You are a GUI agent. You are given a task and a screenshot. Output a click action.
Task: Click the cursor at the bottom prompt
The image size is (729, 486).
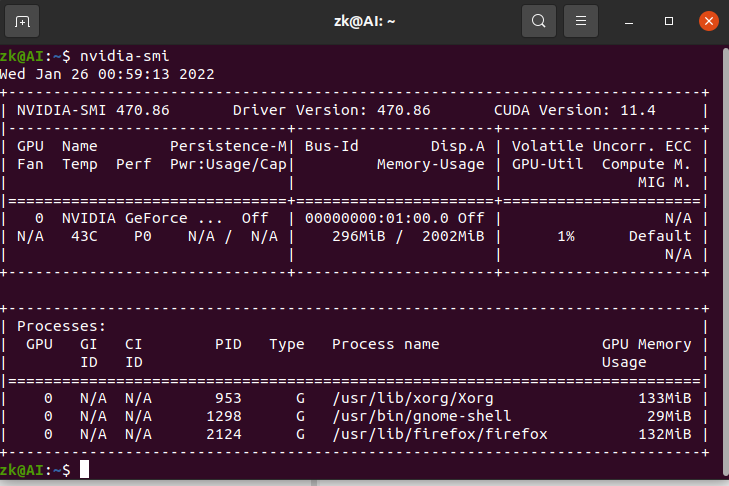tap(84, 469)
